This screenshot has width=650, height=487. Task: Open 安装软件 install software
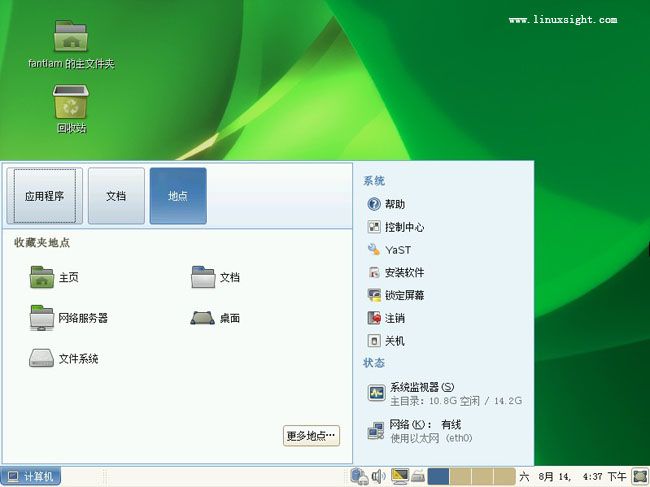pyautogui.click(x=396, y=272)
